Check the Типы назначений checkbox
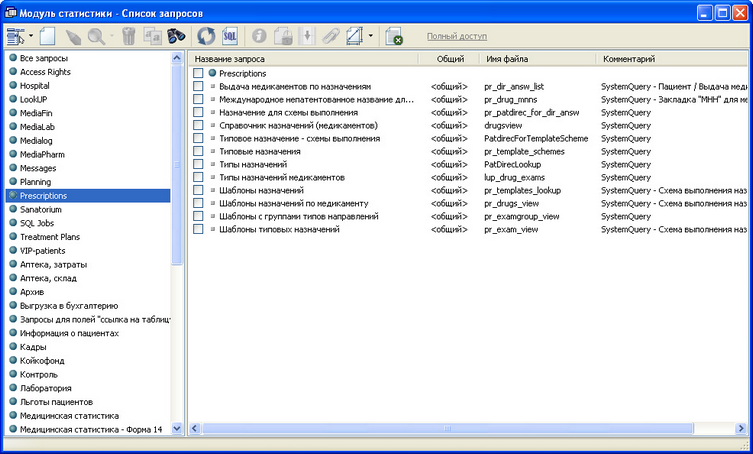The image size is (753, 454). [x=198, y=164]
